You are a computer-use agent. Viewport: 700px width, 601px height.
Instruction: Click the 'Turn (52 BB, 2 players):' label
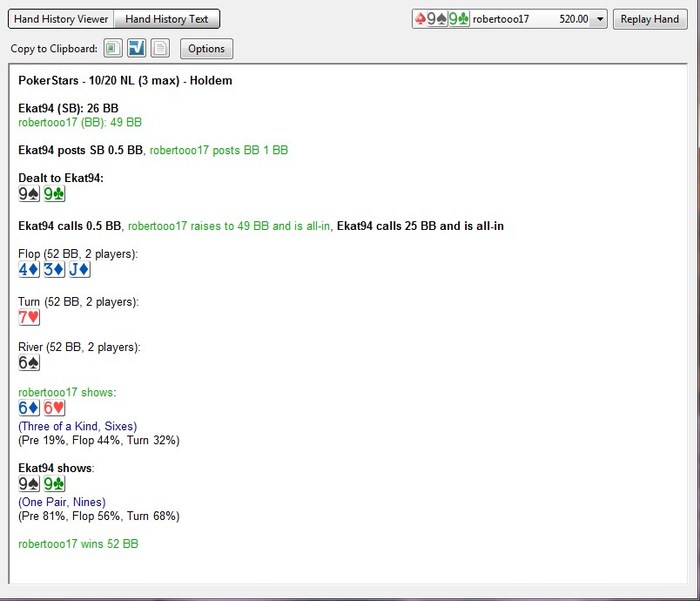point(79,302)
